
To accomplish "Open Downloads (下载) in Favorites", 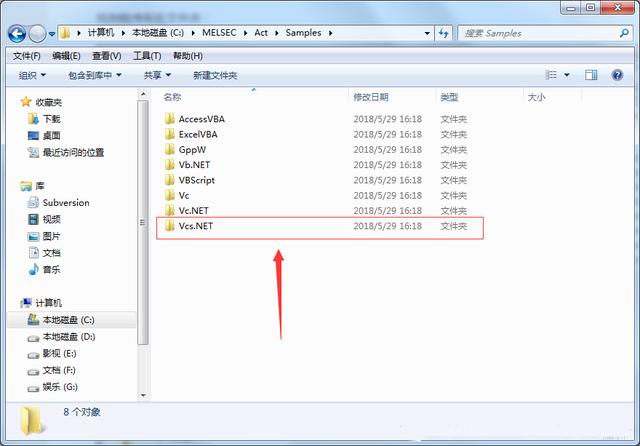I will tap(51, 119).
